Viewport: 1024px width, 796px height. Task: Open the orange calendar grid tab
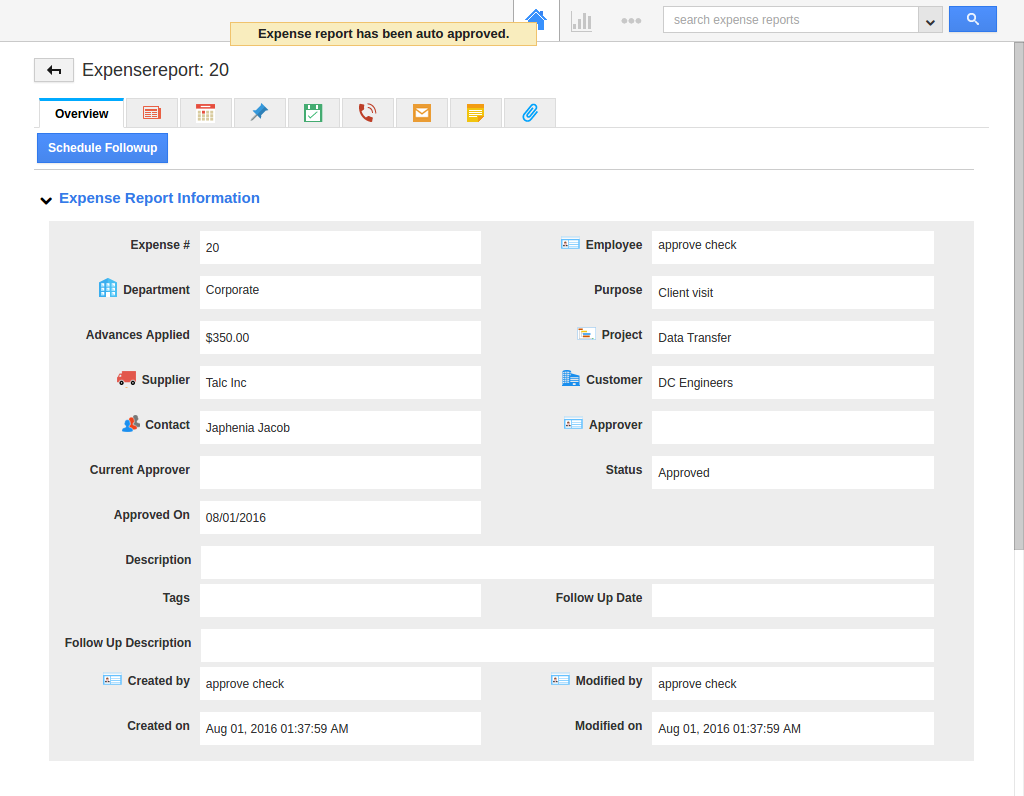coord(205,113)
